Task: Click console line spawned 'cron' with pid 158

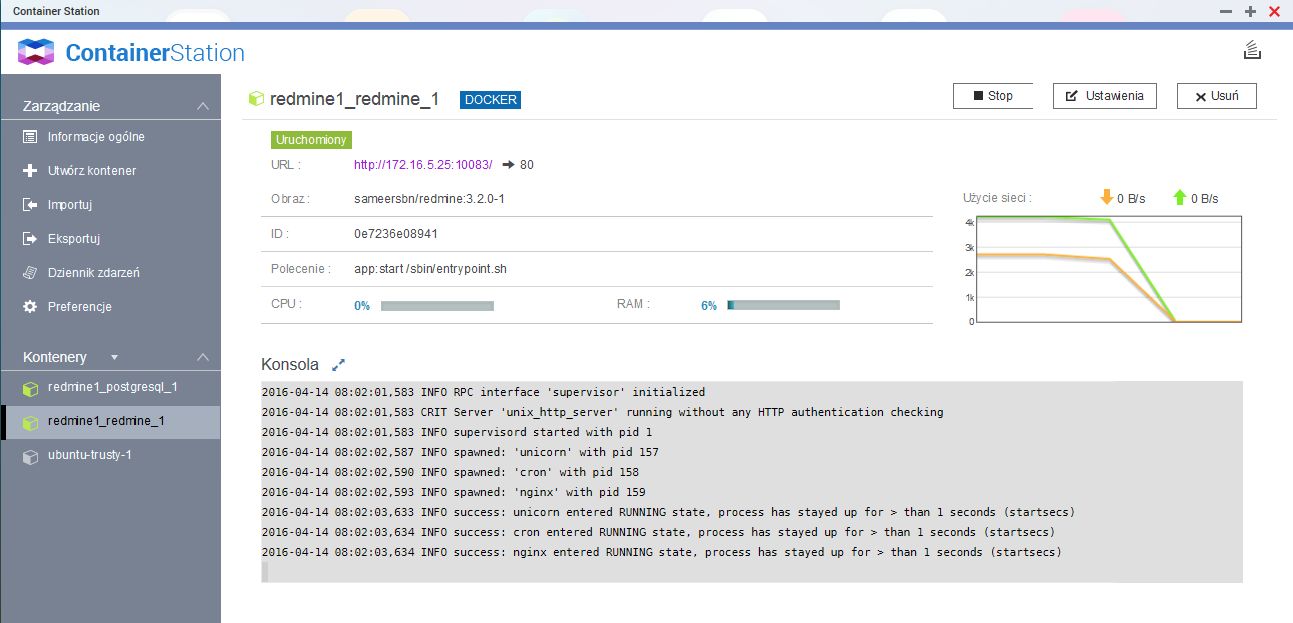Action: 450,472
